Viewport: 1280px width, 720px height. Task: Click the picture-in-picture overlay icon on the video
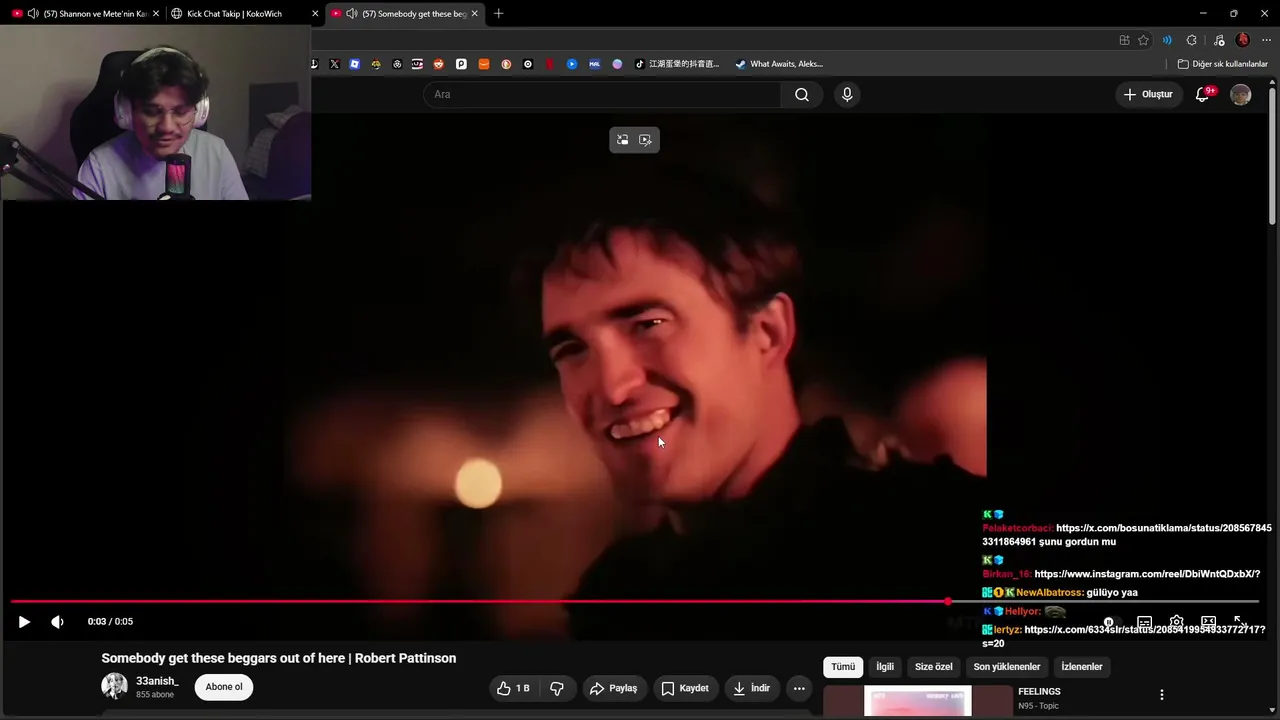click(x=622, y=140)
